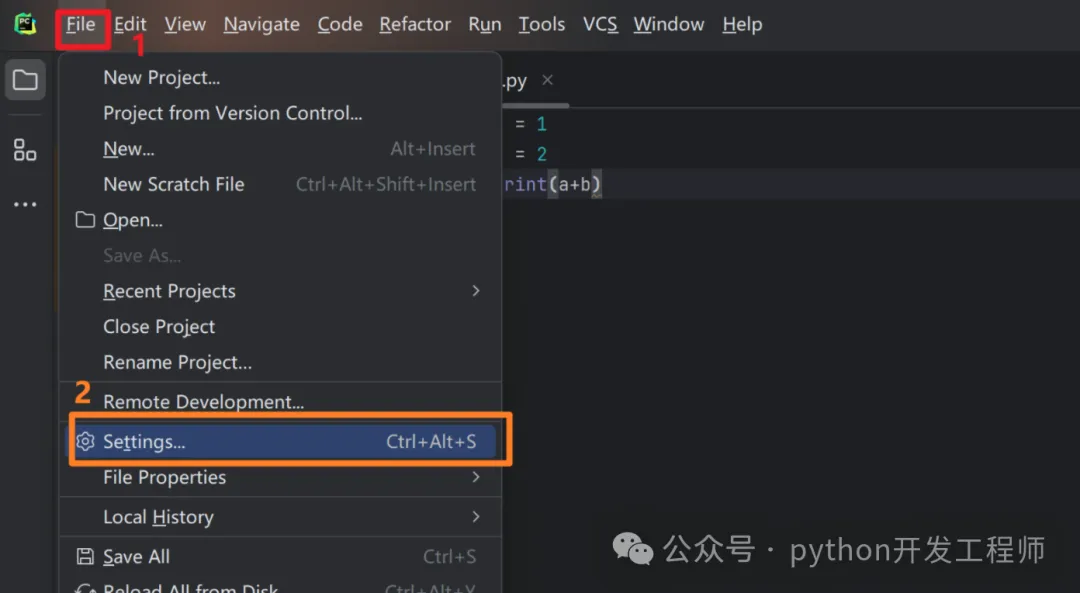Image resolution: width=1080 pixels, height=593 pixels.
Task: Select New Scratch File entry
Action: (174, 184)
